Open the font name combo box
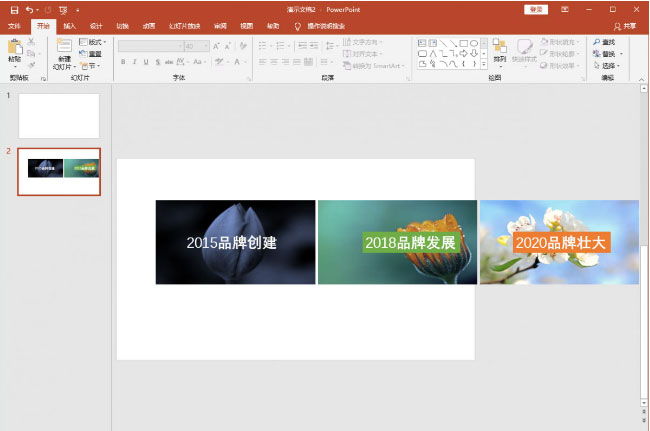Screen dimensions: 650x431 151,46
